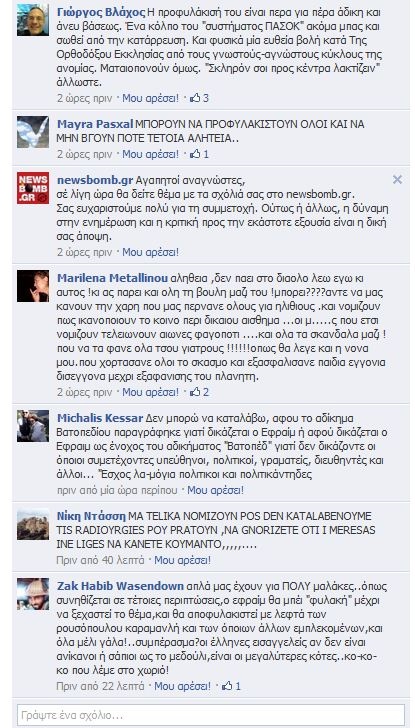
Task: Click thumbs-up count on Mayra Paxsal comment
Action: tap(199, 154)
